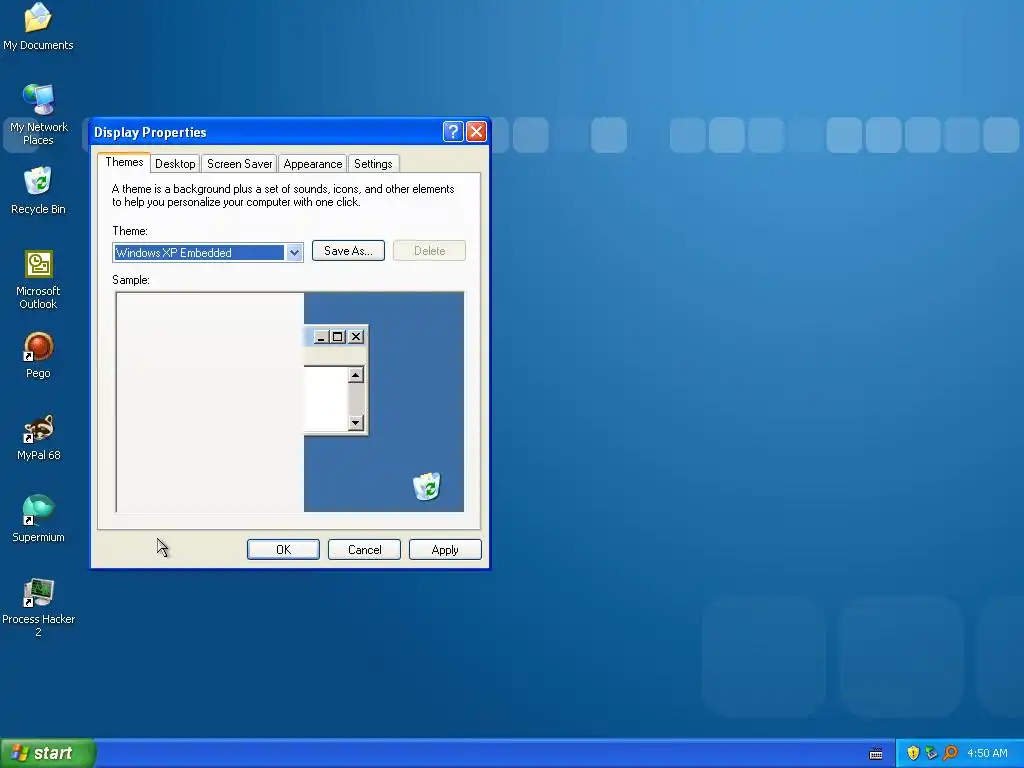Viewport: 1024px width, 768px height.
Task: Click the orange magnifier tray icon
Action: [x=950, y=753]
